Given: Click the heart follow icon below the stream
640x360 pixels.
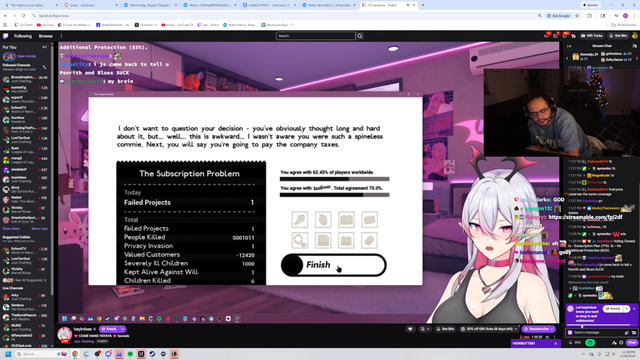Looking at the screenshot, I should point(410,329).
